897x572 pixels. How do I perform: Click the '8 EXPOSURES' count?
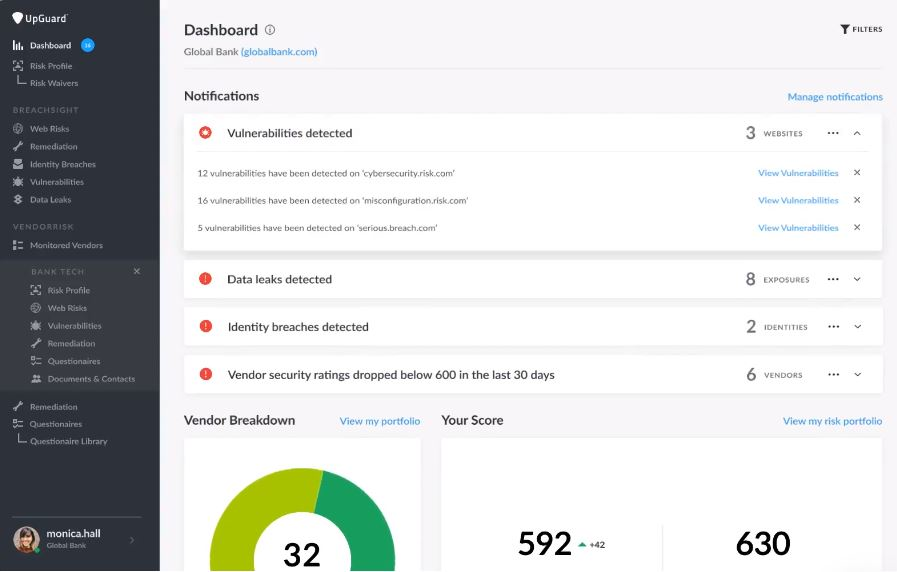(x=777, y=279)
